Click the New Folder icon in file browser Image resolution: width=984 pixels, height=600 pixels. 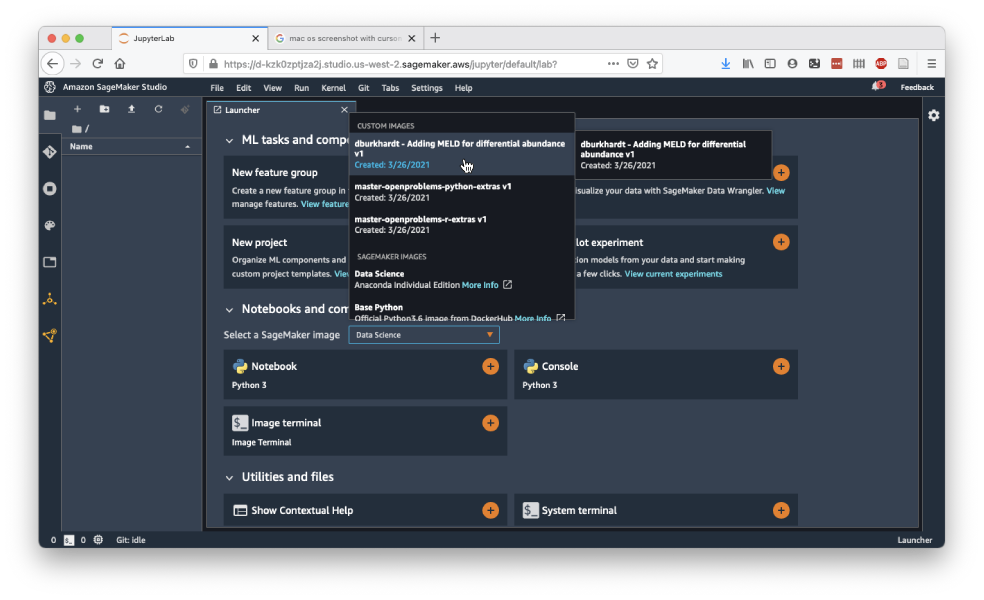[104, 109]
